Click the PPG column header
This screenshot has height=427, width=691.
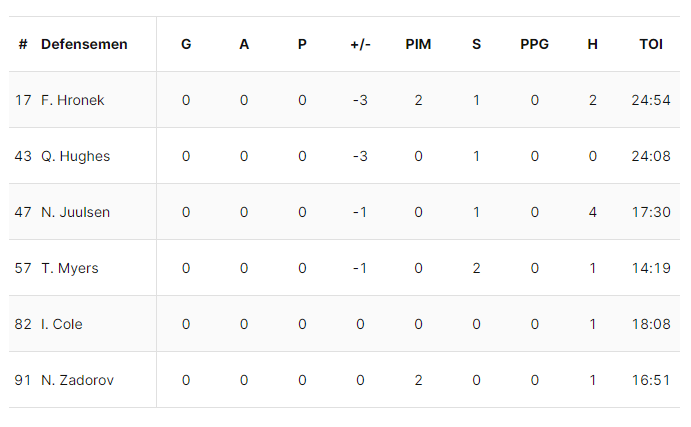point(534,45)
